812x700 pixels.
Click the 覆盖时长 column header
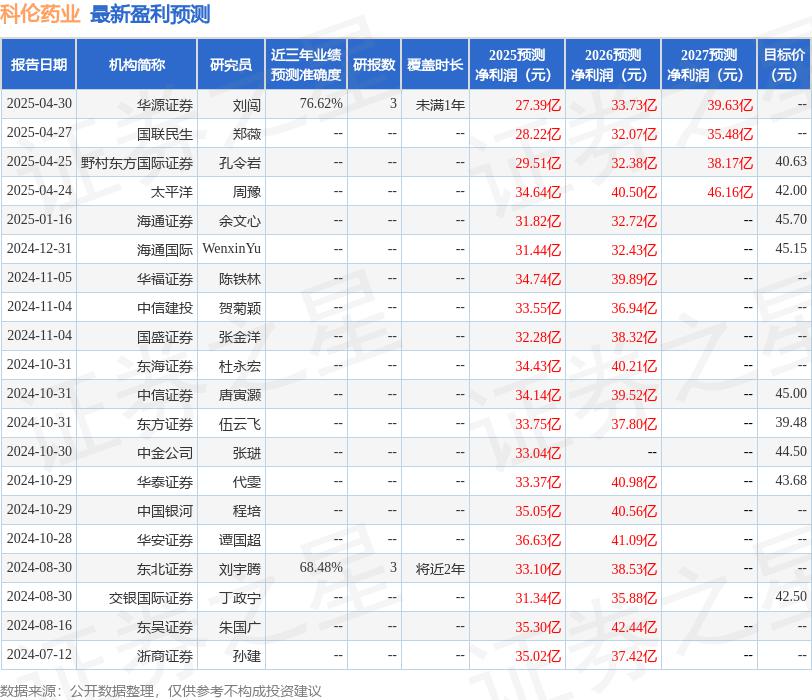[x=435, y=64]
